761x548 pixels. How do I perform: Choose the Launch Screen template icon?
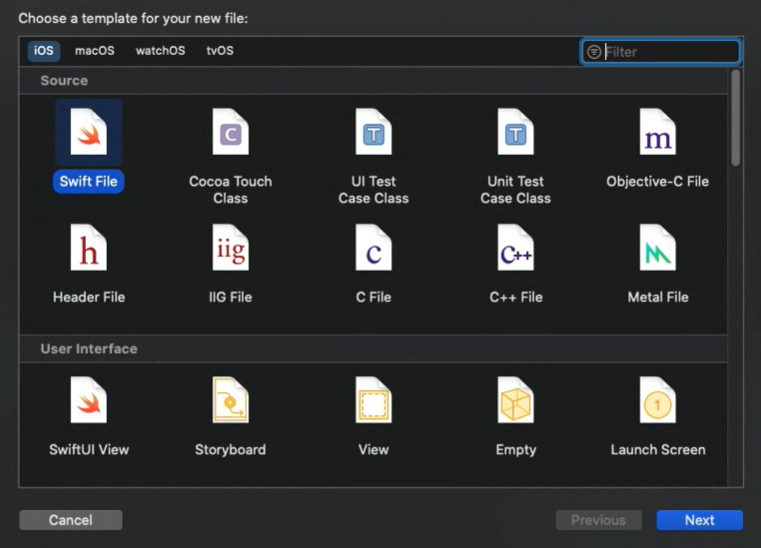[658, 400]
